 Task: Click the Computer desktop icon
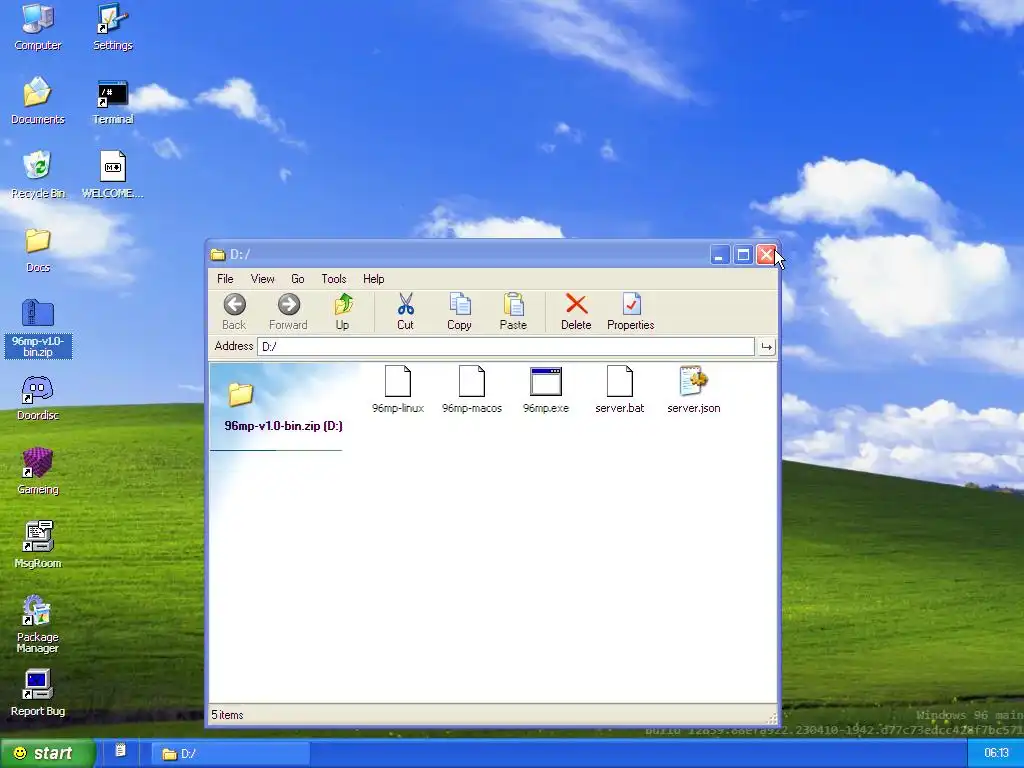(38, 27)
